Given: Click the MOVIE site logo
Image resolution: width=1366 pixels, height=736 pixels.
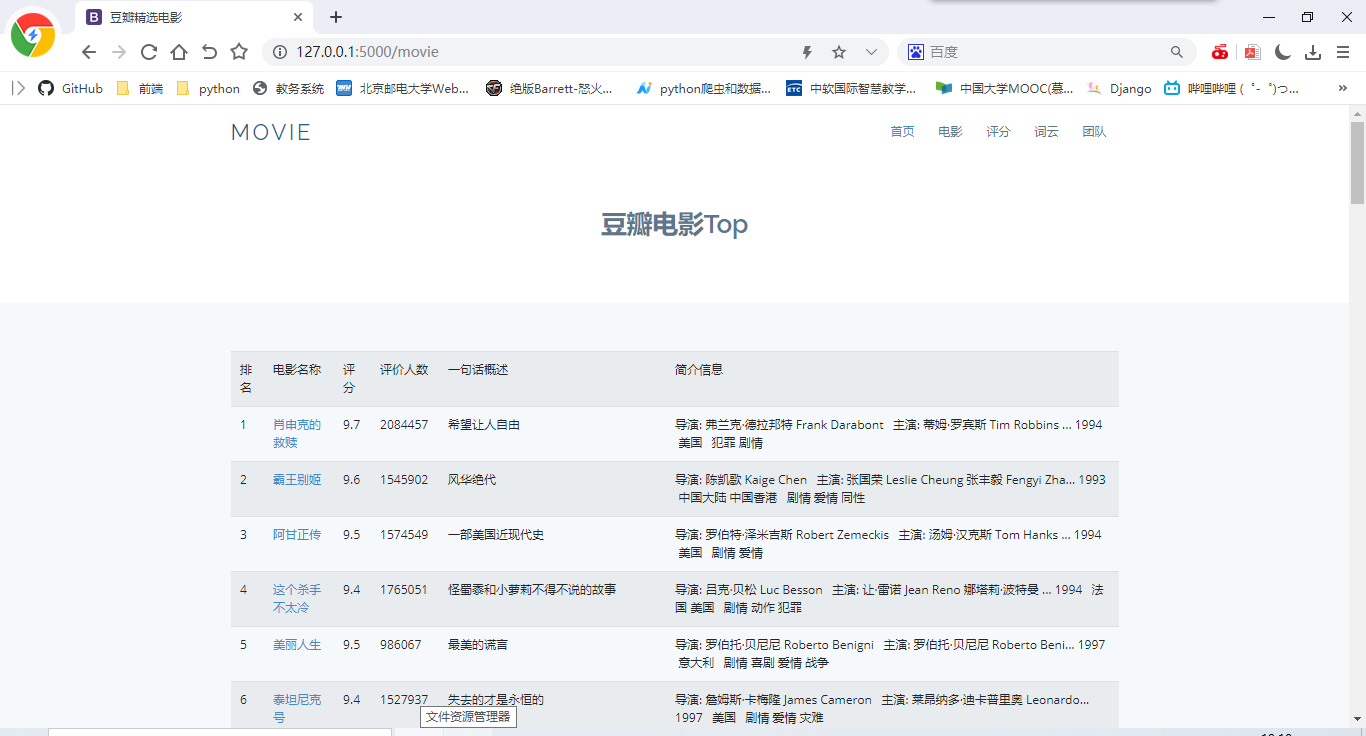Looking at the screenshot, I should [271, 132].
